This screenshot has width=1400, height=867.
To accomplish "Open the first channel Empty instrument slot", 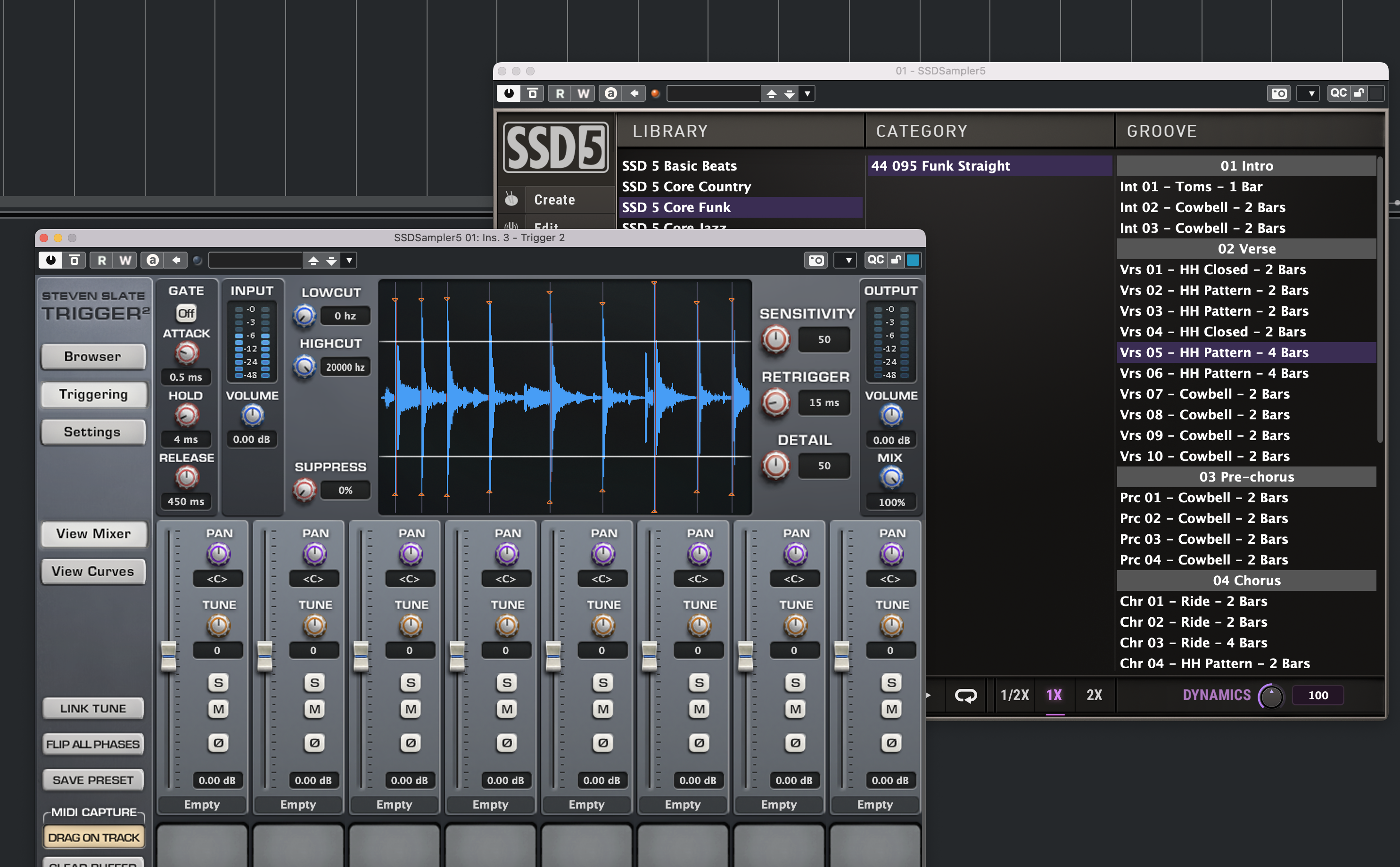I will tap(202, 804).
